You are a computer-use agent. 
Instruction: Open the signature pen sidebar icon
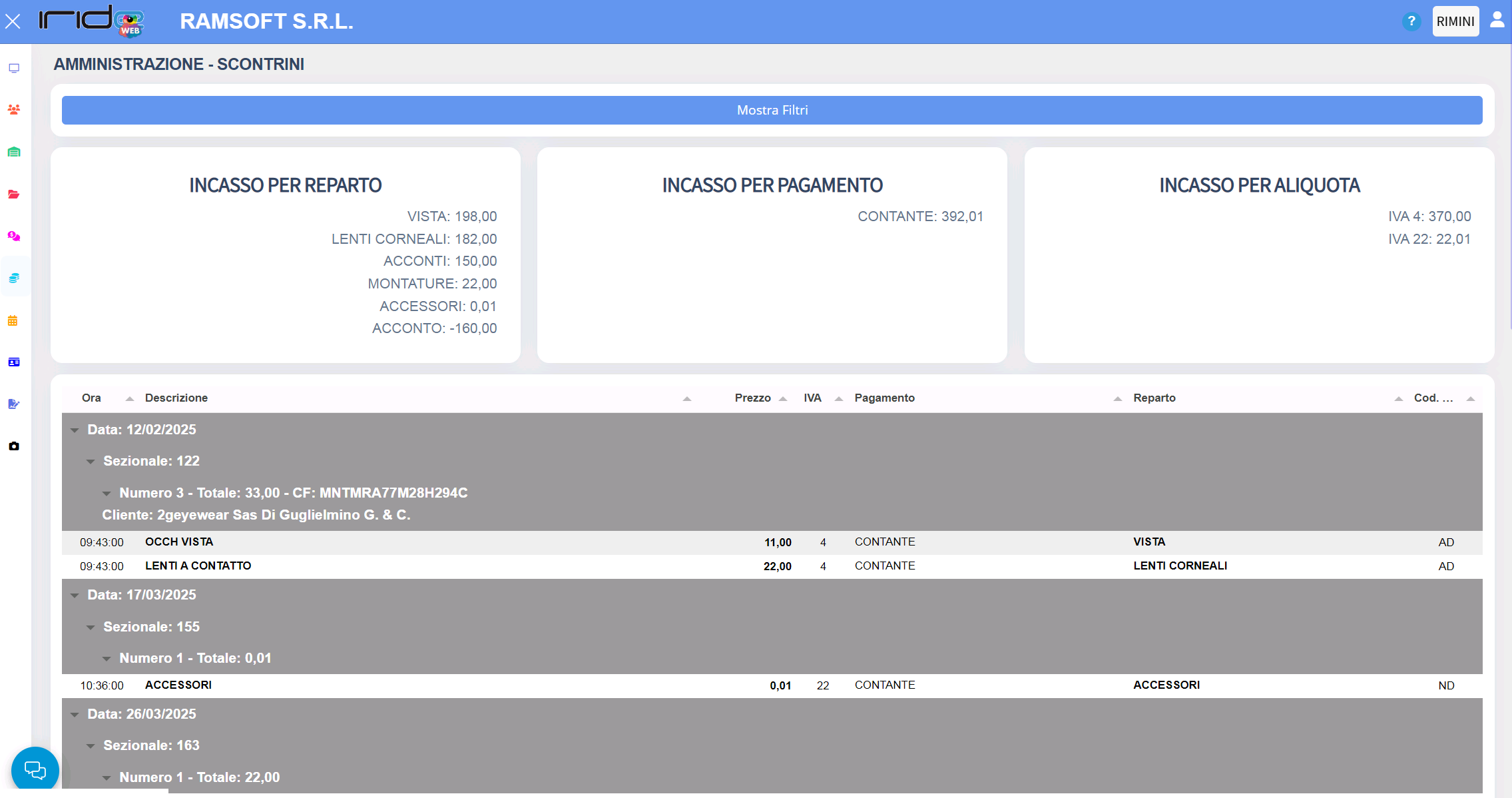click(x=14, y=404)
